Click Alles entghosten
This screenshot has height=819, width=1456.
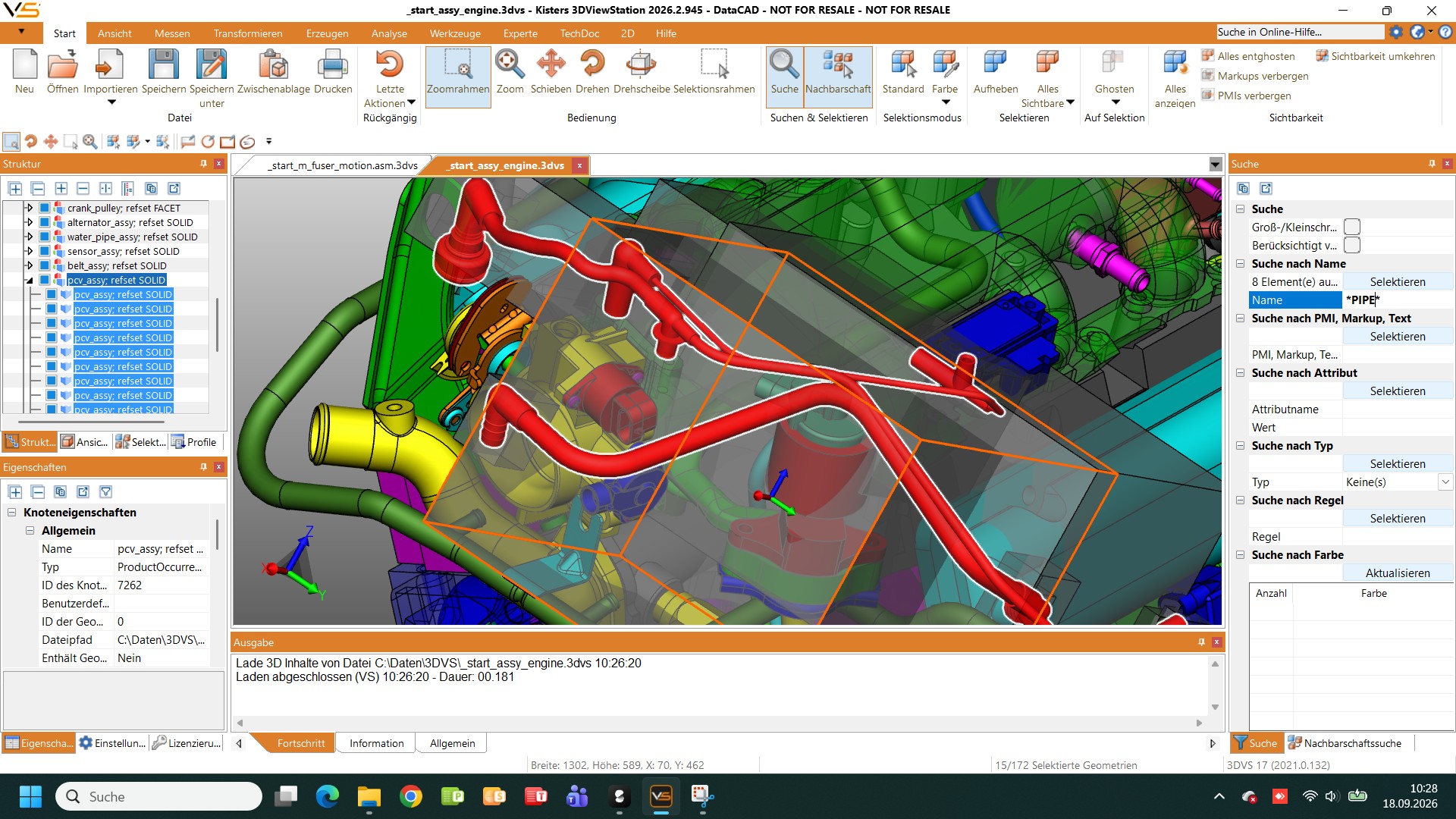click(1248, 56)
